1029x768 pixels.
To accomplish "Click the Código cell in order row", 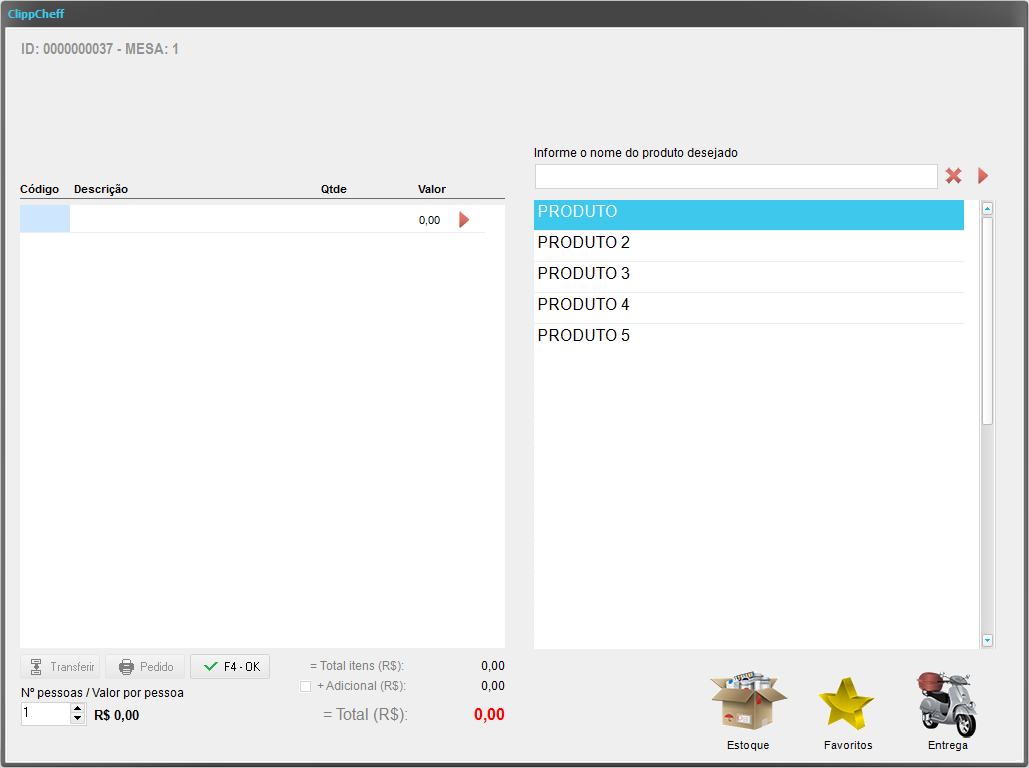I will point(45,219).
